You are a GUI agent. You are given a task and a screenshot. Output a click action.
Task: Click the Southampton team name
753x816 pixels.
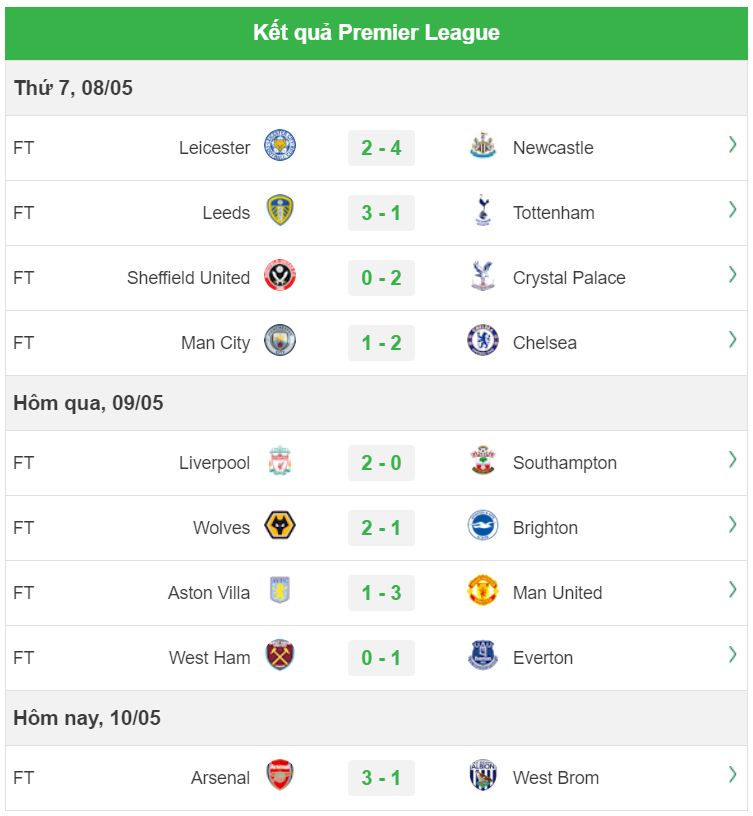click(x=565, y=463)
